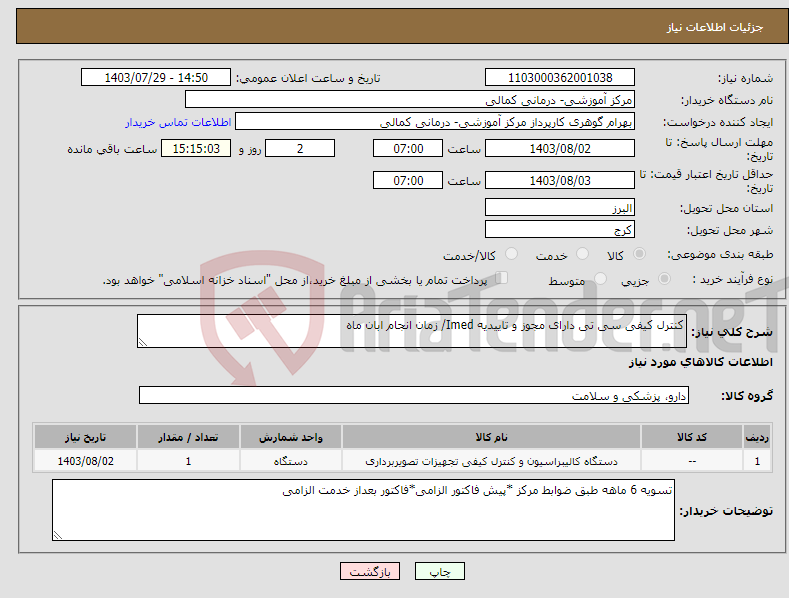
Task: Select the جزیی purchase type radio
Action: [x=664, y=278]
